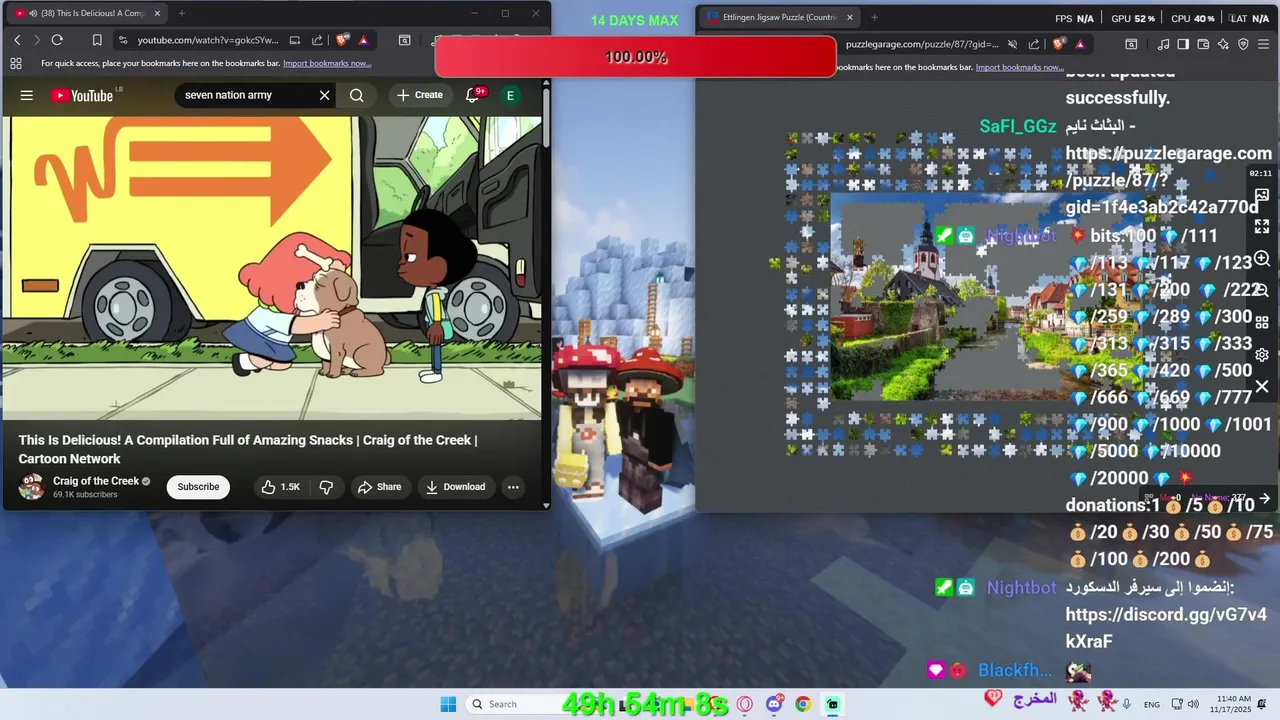
Task: Open the Windows Start menu
Action: point(447,704)
